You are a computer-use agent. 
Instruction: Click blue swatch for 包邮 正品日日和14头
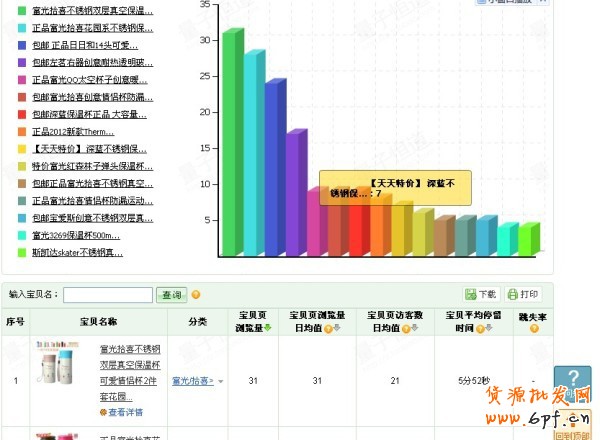(x=22, y=45)
